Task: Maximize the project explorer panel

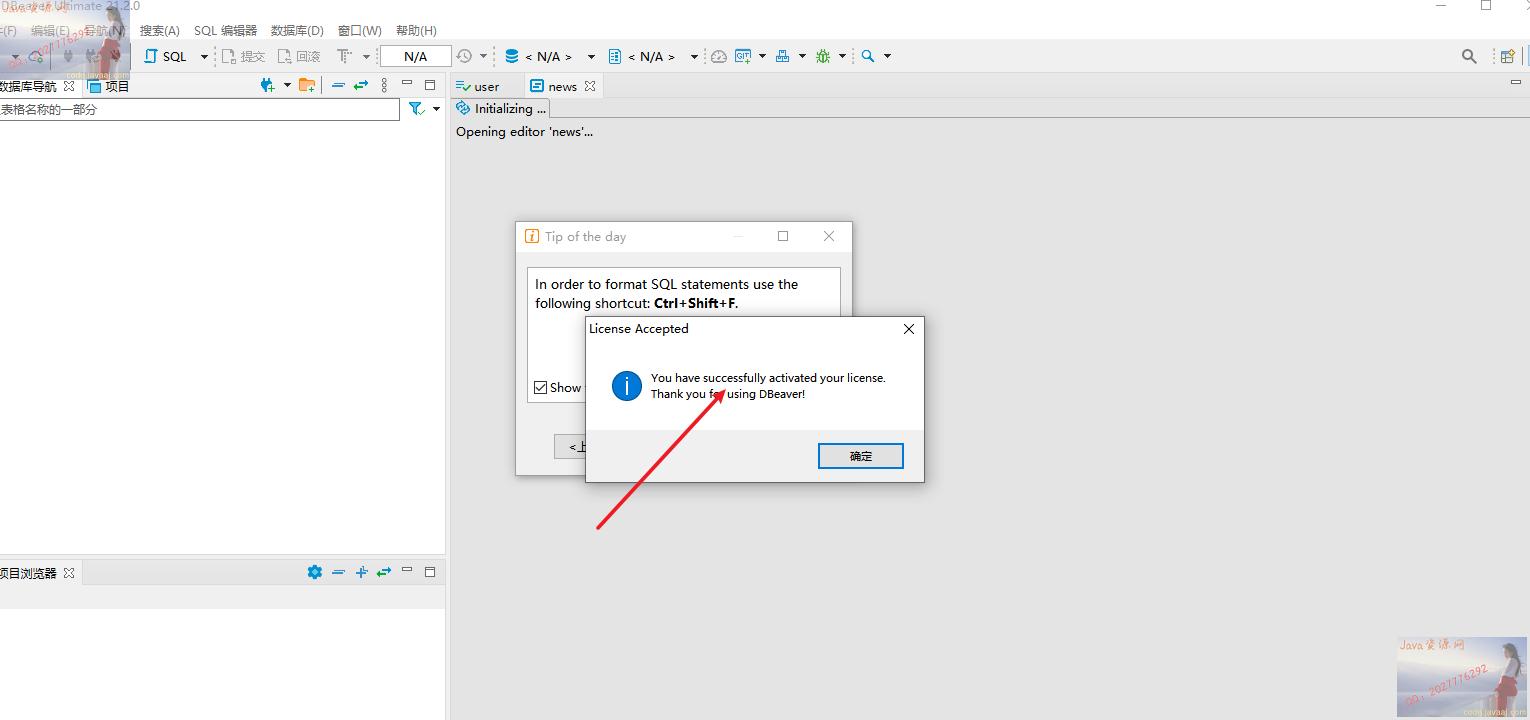Action: point(430,572)
